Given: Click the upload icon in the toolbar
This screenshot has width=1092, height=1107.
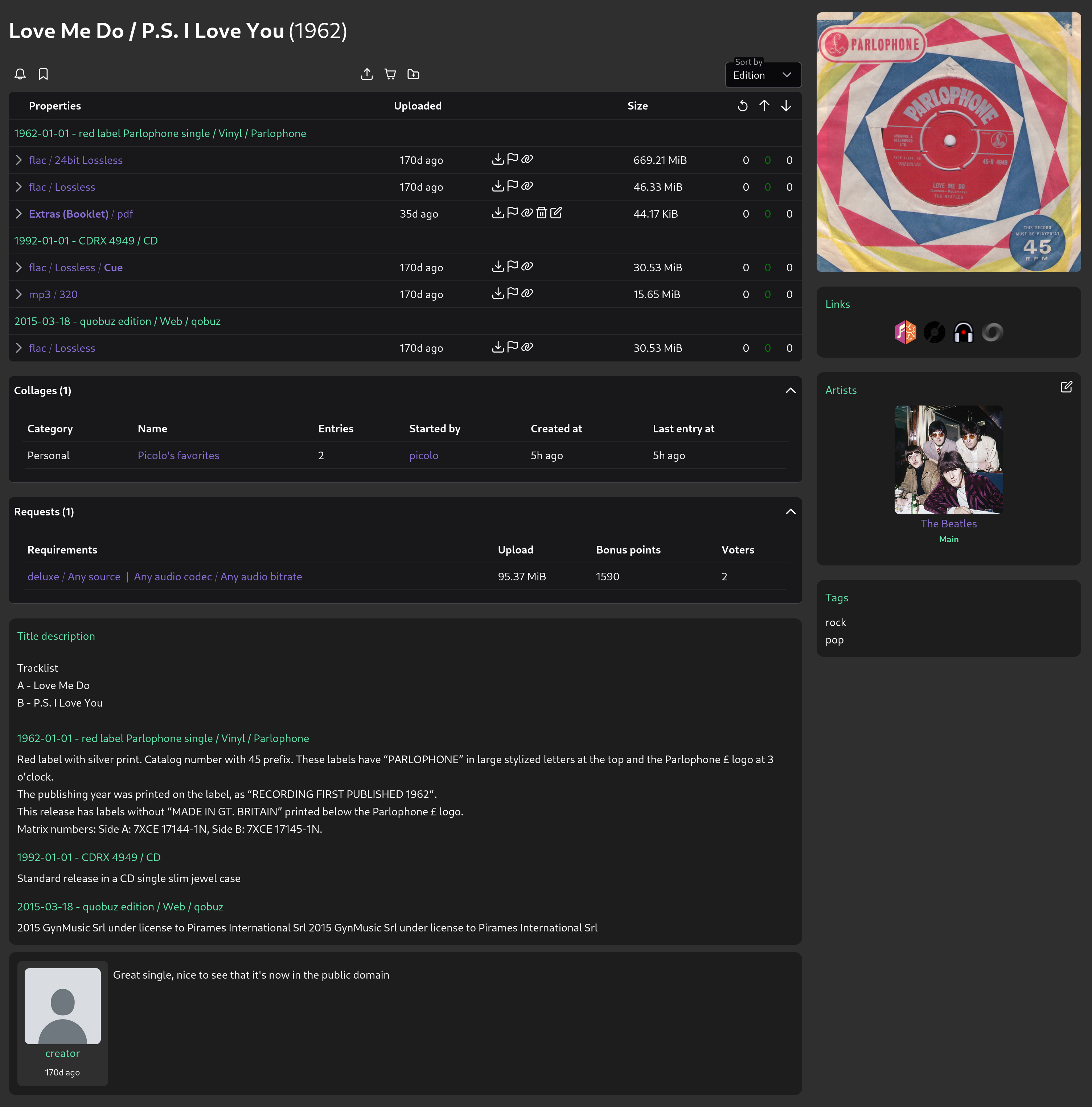Looking at the screenshot, I should pyautogui.click(x=367, y=74).
